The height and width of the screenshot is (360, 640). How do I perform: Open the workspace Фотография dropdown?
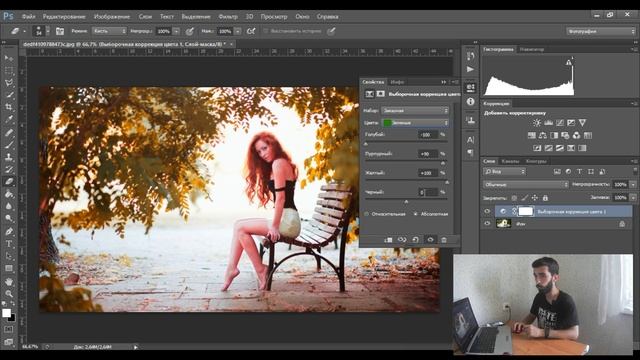600,31
